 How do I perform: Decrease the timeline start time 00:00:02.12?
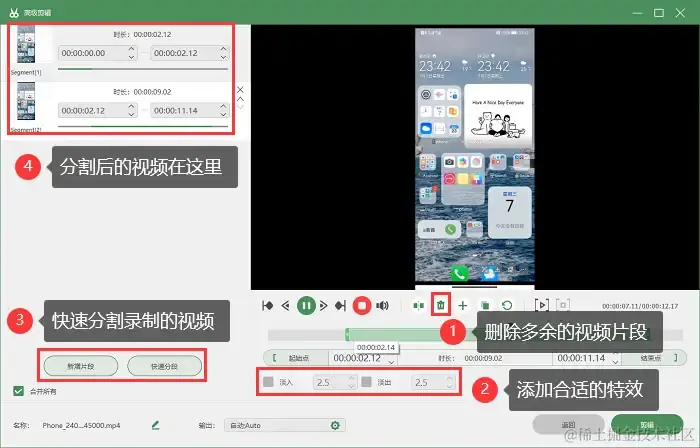(392, 362)
